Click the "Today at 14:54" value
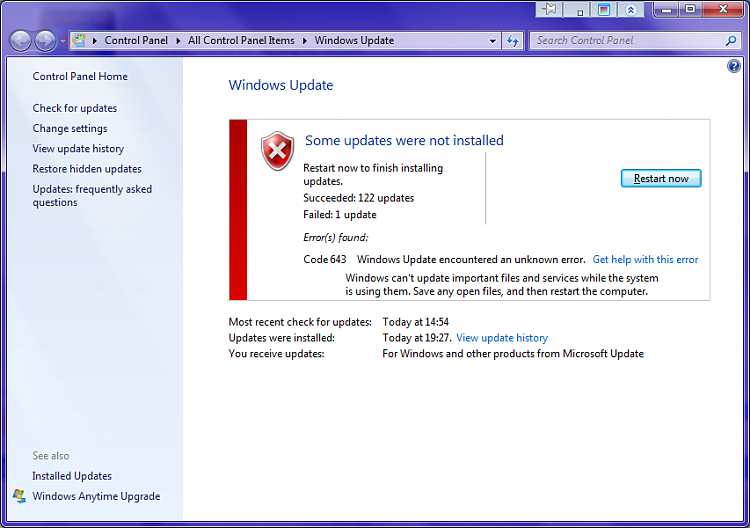This screenshot has width=750, height=528. tap(415, 322)
